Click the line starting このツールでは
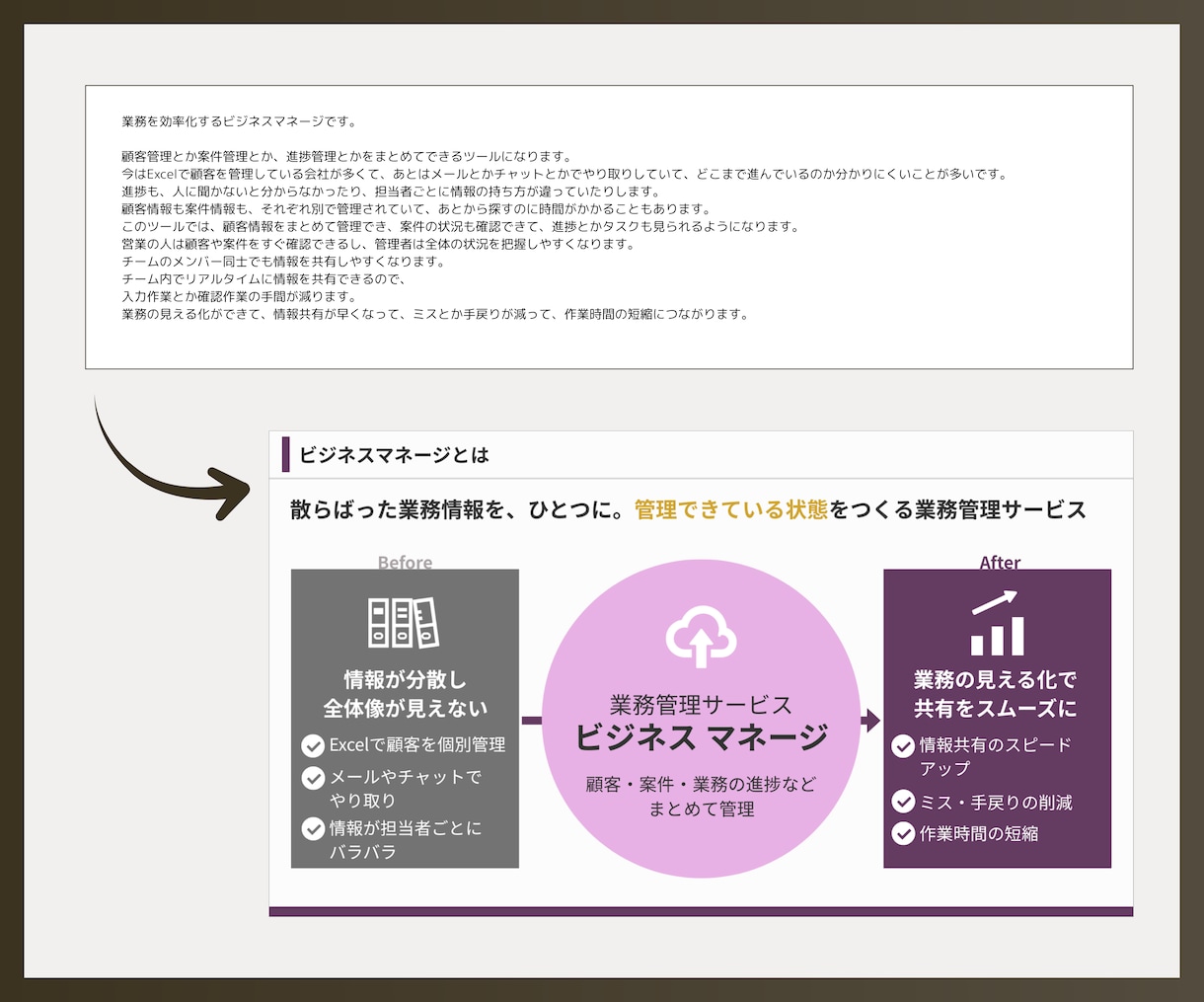1204x1002 pixels. coord(461,226)
